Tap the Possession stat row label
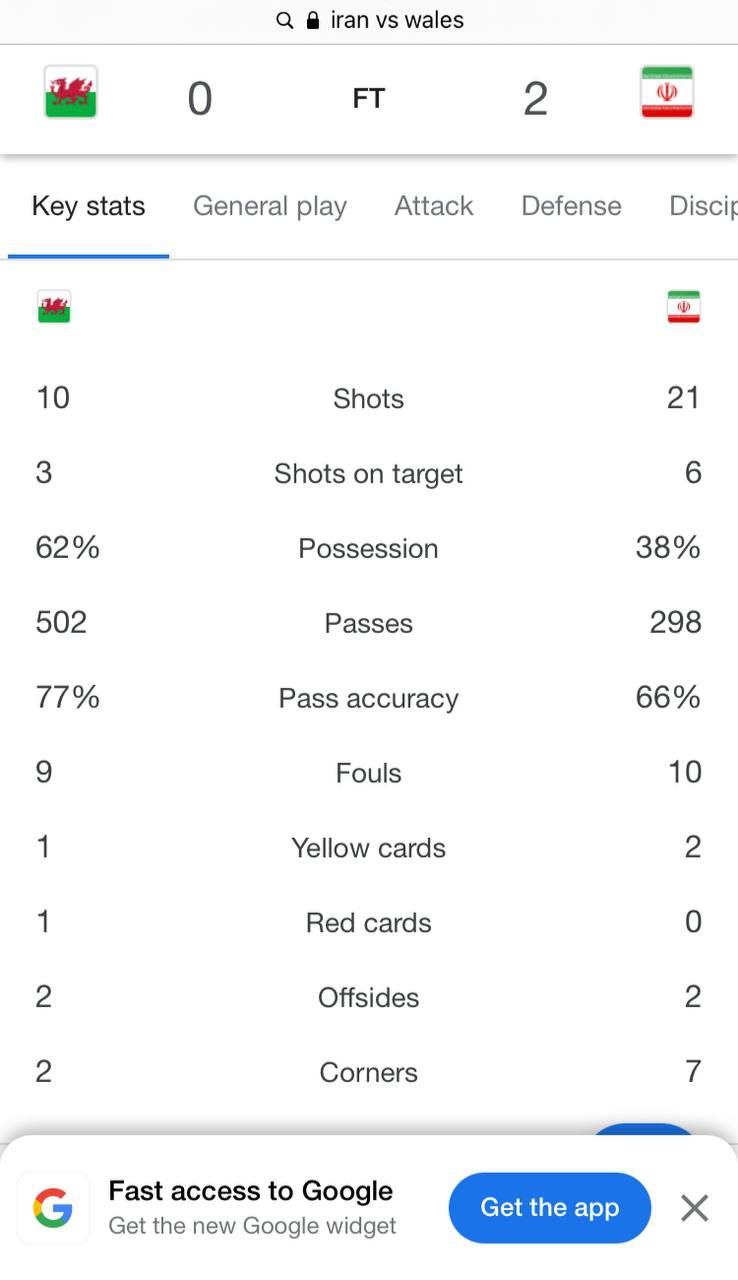 pos(368,549)
